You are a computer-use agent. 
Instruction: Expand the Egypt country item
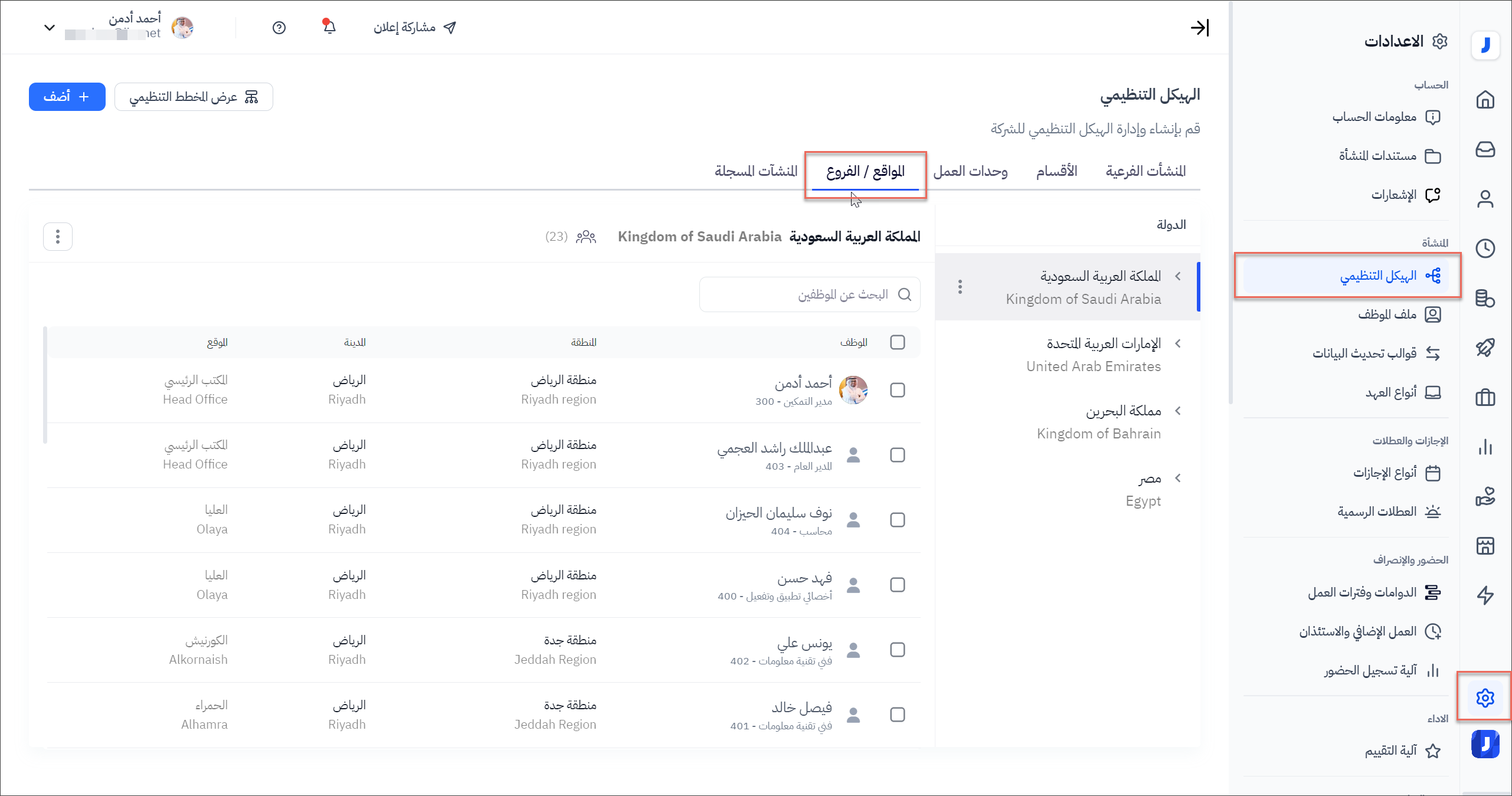[1178, 478]
